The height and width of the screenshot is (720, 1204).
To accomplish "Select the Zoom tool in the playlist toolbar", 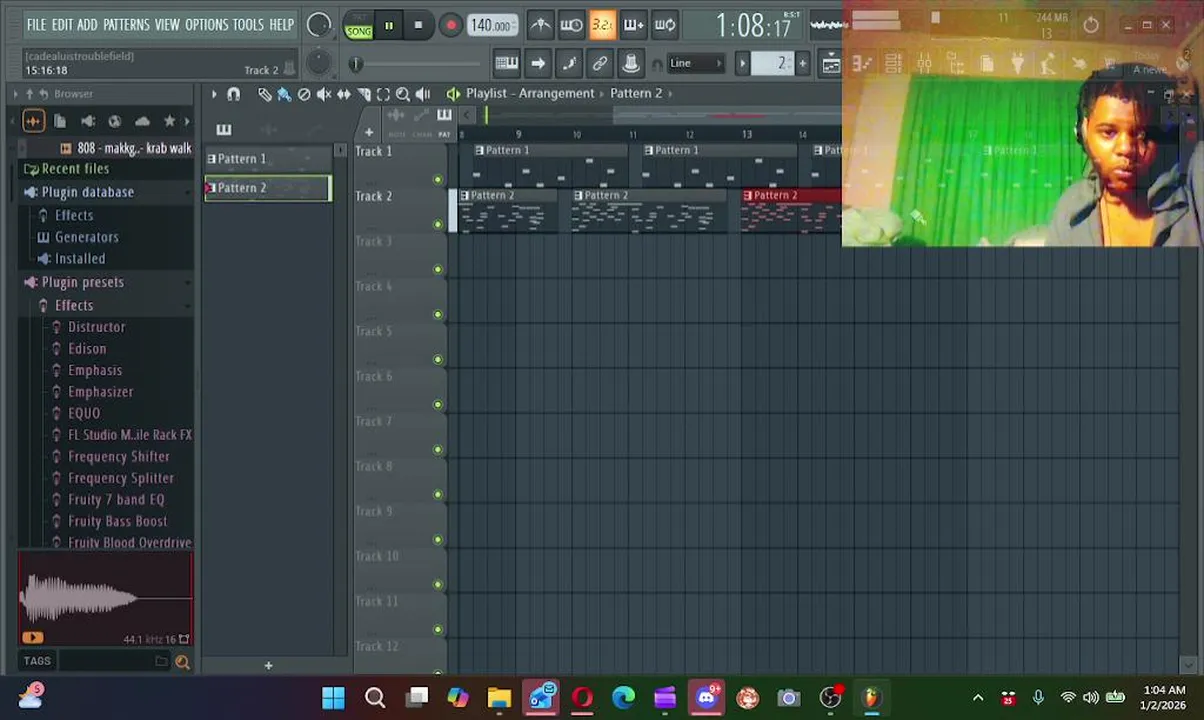I will point(403,94).
